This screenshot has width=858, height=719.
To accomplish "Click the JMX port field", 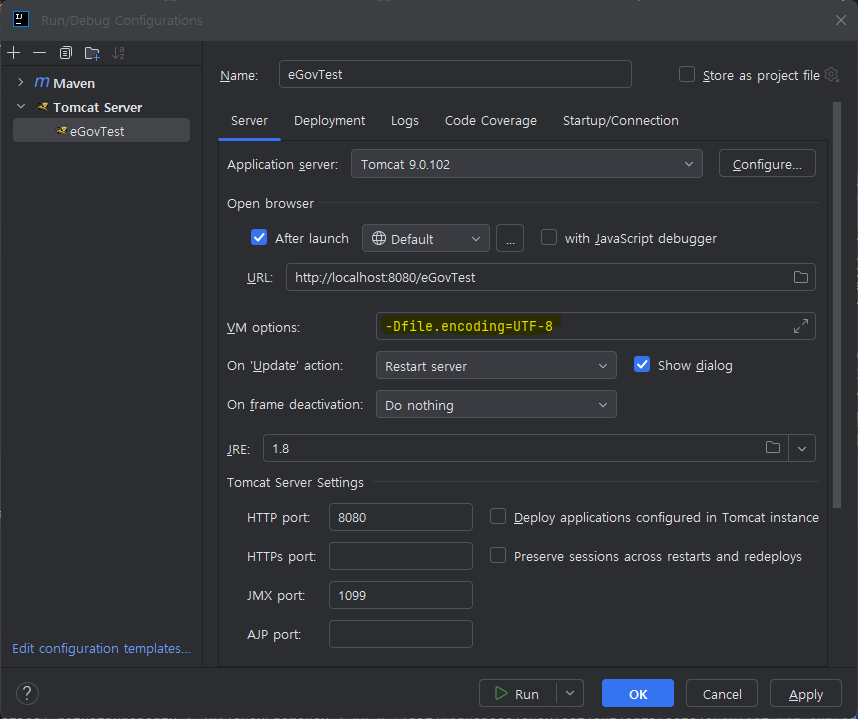I will pyautogui.click(x=401, y=595).
